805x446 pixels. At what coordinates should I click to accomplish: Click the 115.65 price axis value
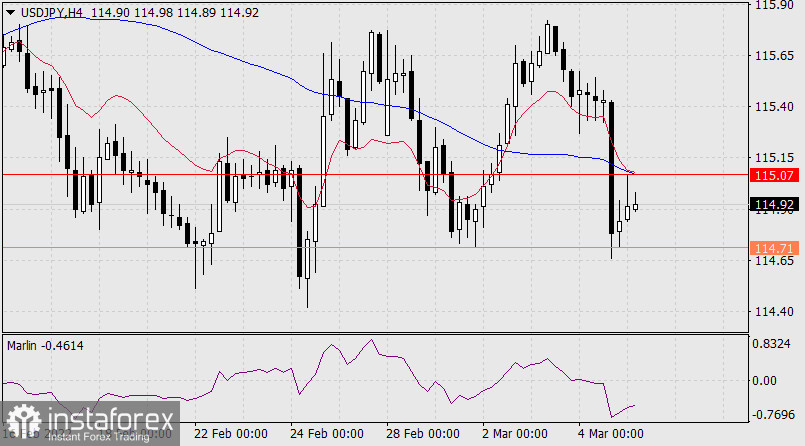(x=776, y=55)
